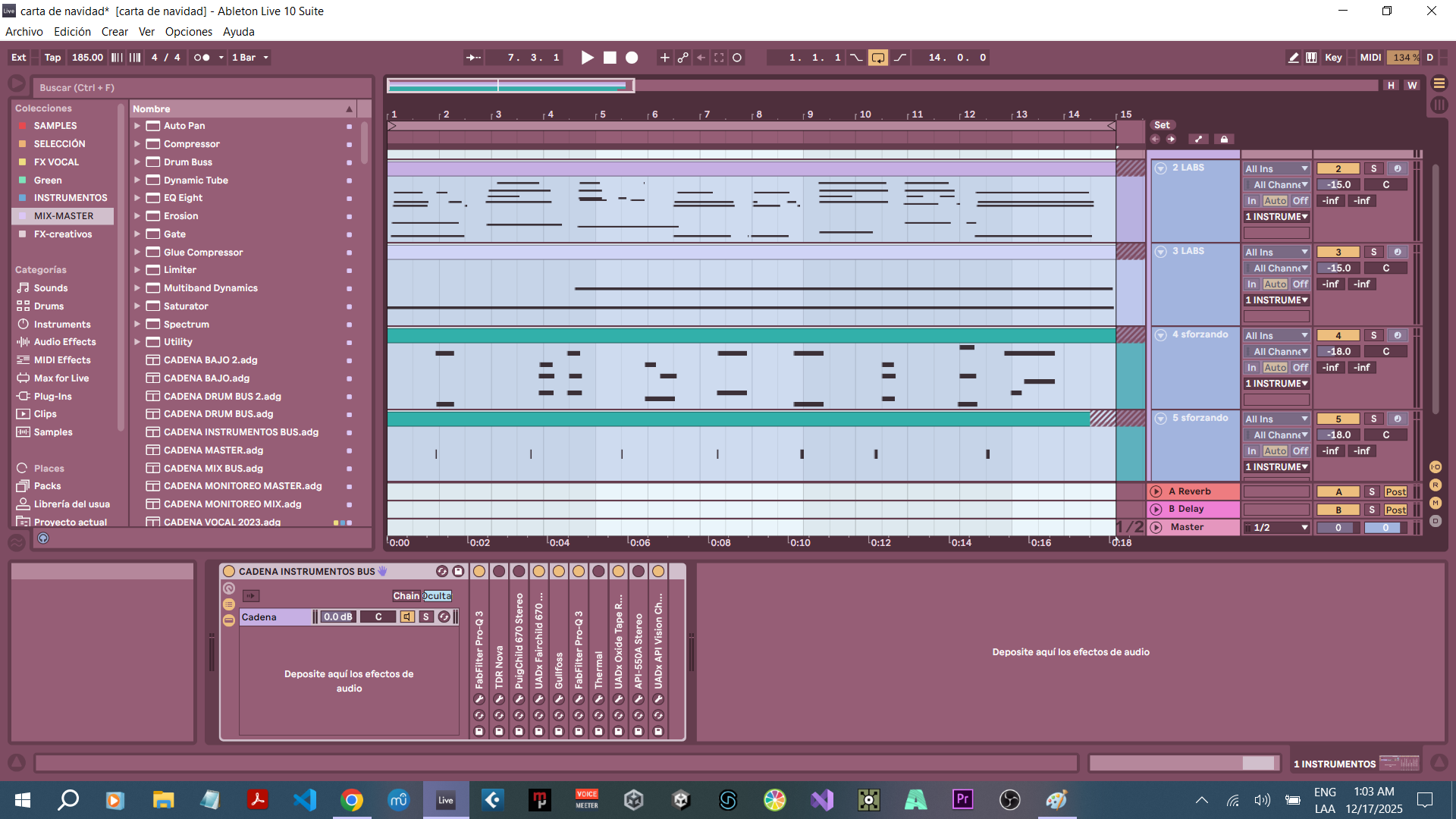Expand the Glue Compressor folder
1456x819 pixels.
(137, 253)
